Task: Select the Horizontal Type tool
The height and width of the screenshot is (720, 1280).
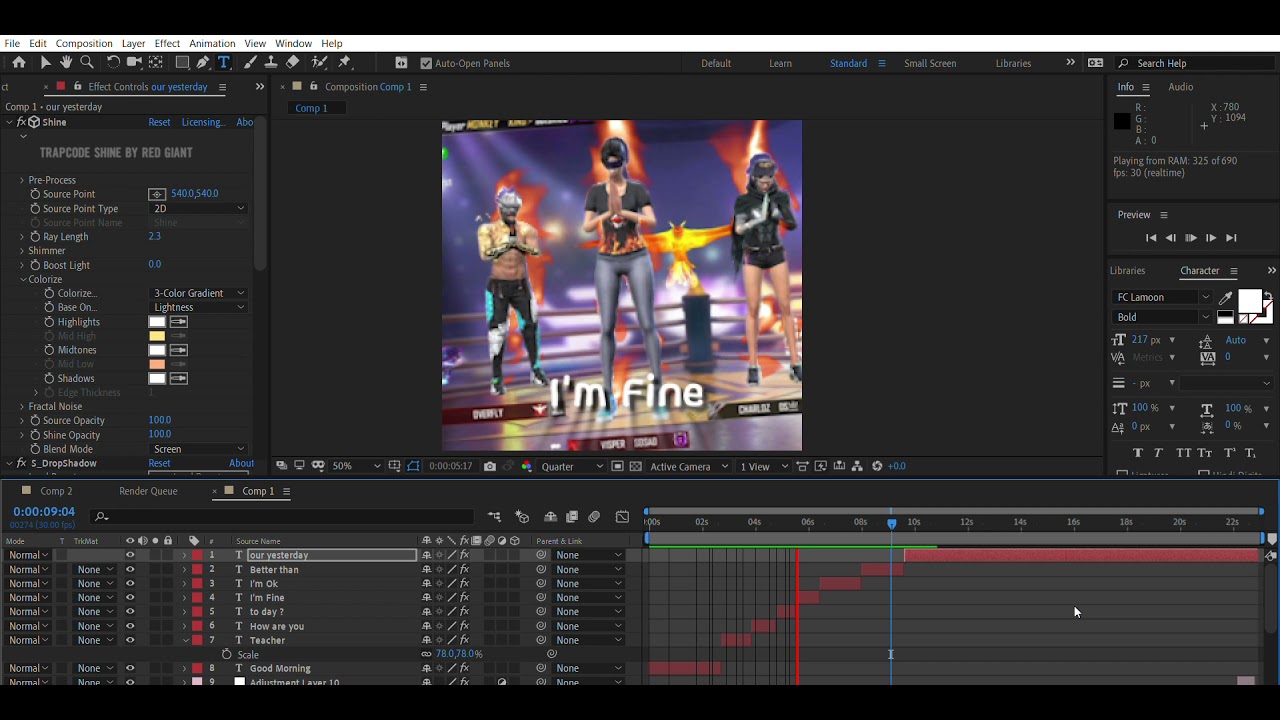Action: pos(224,63)
